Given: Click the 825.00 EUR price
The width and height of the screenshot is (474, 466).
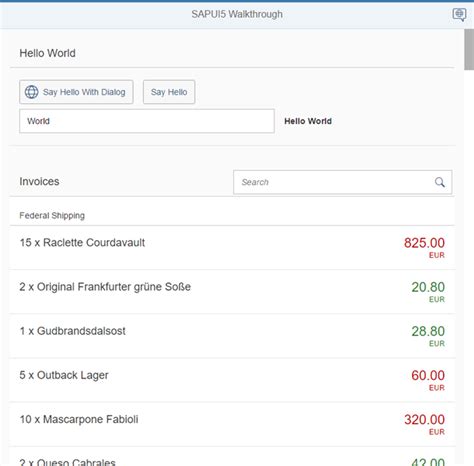Looking at the screenshot, I should click(424, 248).
